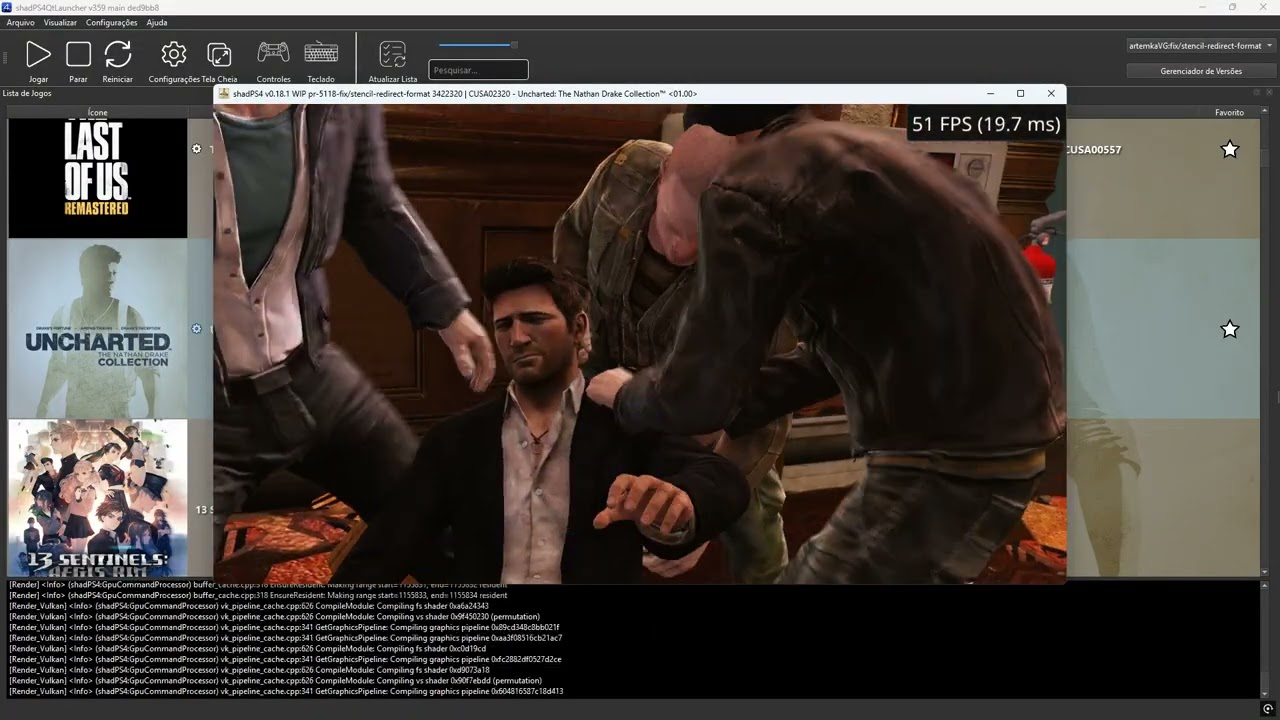
Task: Click the 51 FPS overlay in game window
Action: 986,124
